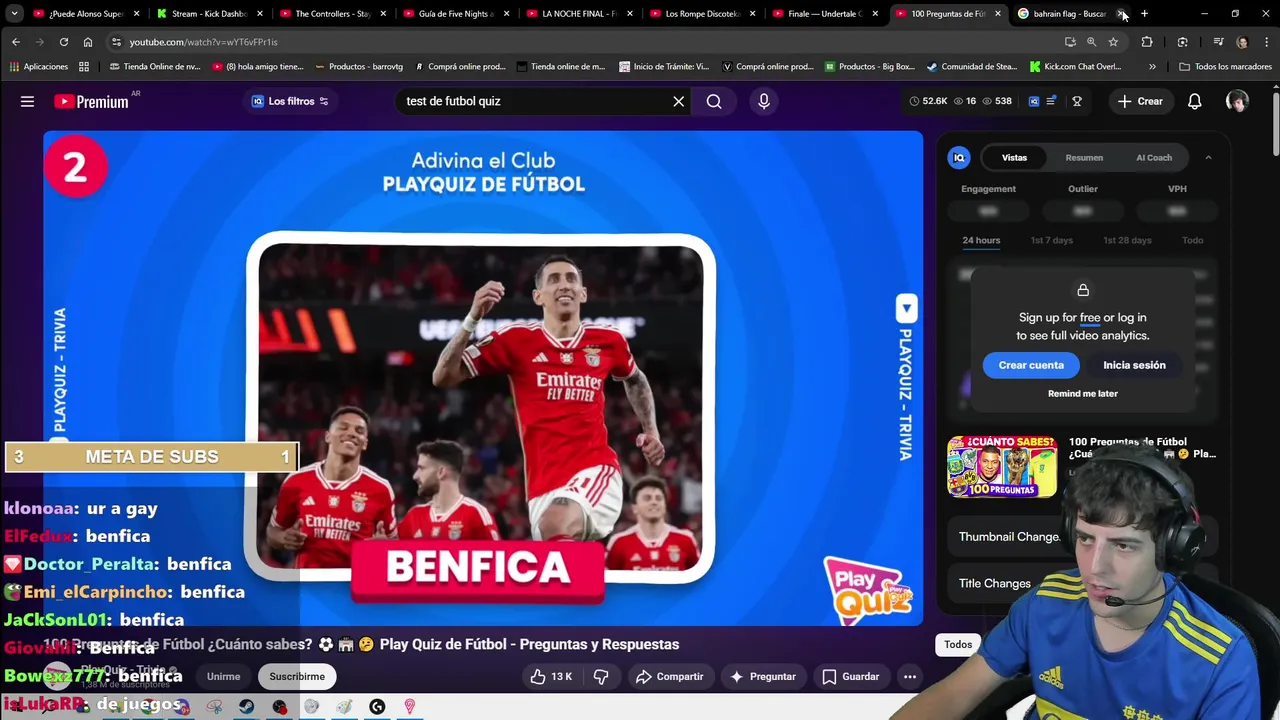Open the Kick.com Chat Overlay bookmark

tap(1074, 67)
